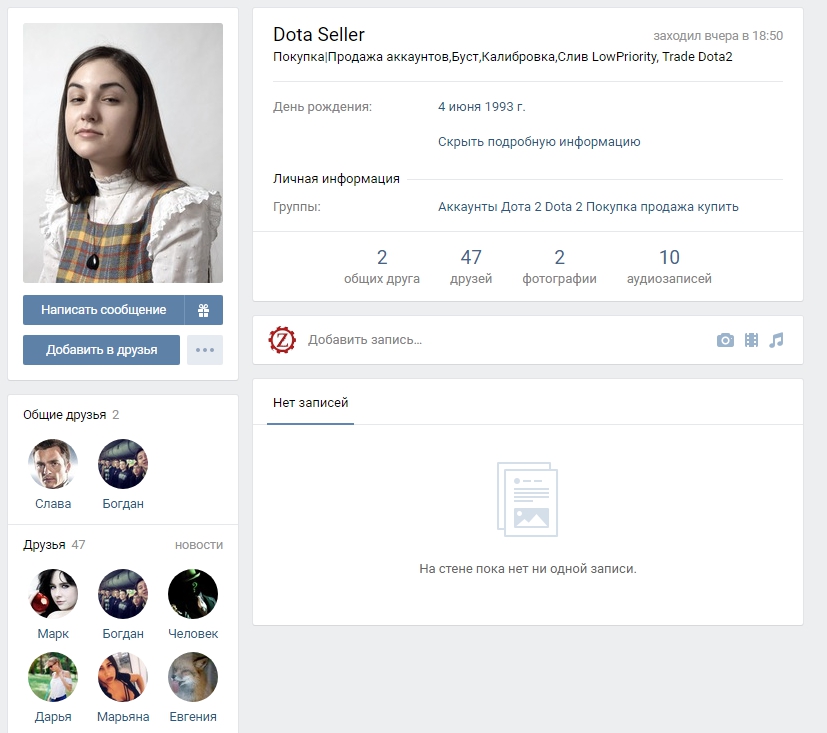Collapse details via Скрыть подробную информацию
The width and height of the screenshot is (827, 733).
coord(539,142)
